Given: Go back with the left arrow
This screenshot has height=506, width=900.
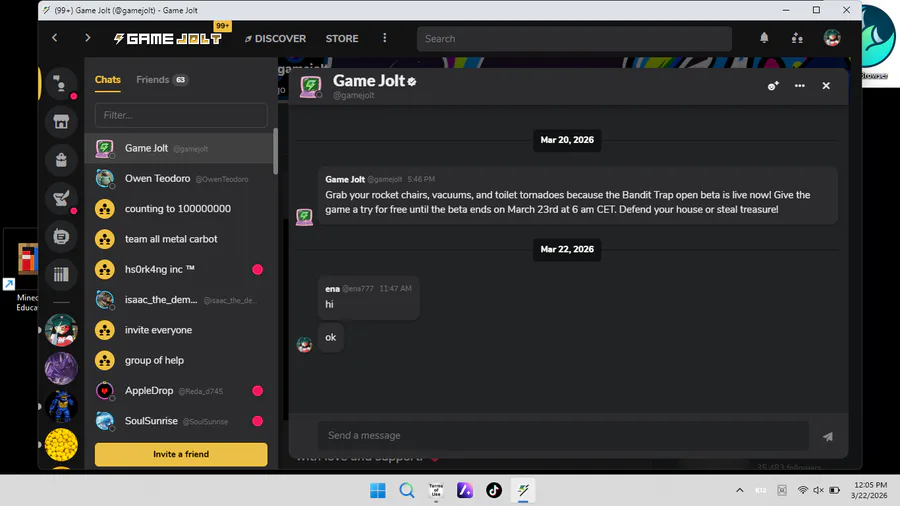Looking at the screenshot, I should point(55,38).
